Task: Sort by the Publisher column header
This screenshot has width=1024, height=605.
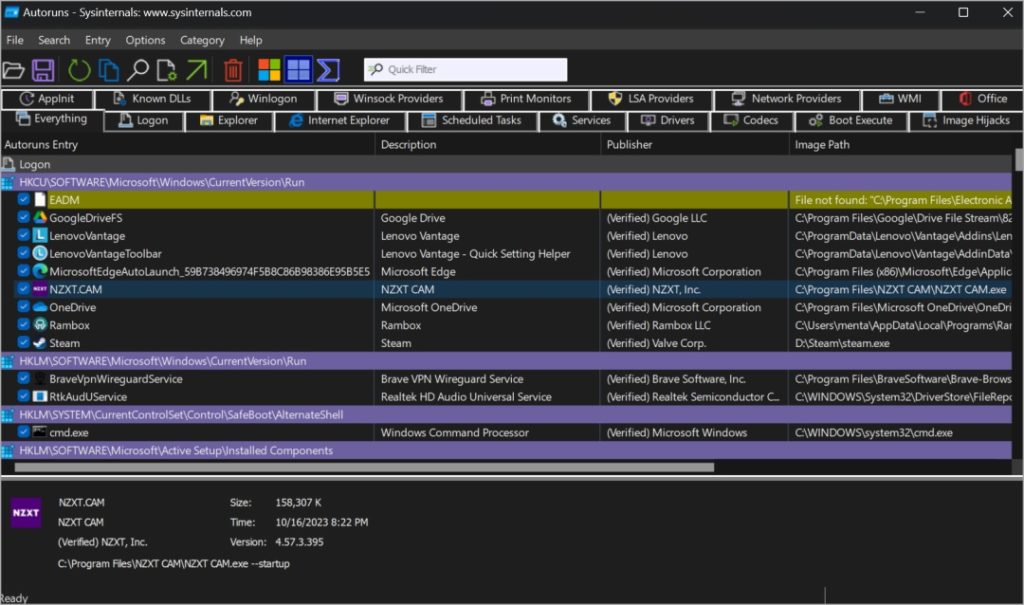Action: click(630, 145)
